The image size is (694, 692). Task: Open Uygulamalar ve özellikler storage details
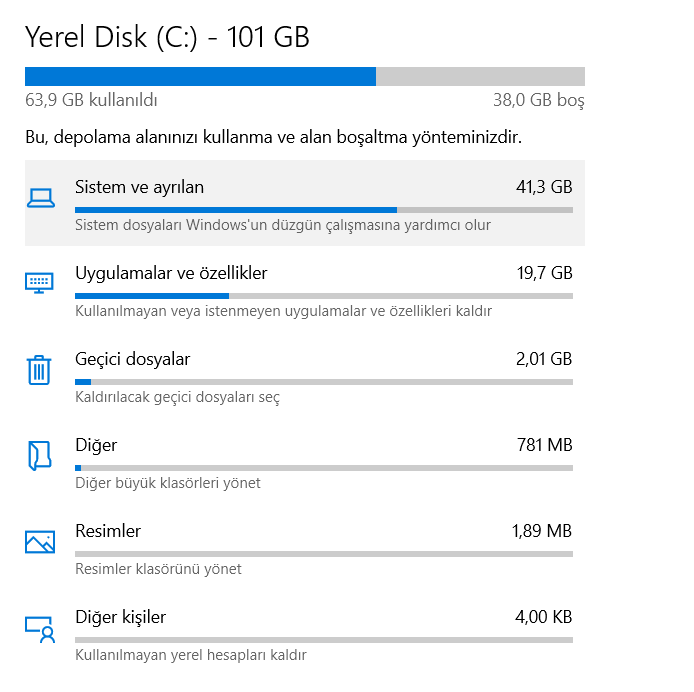tap(171, 273)
